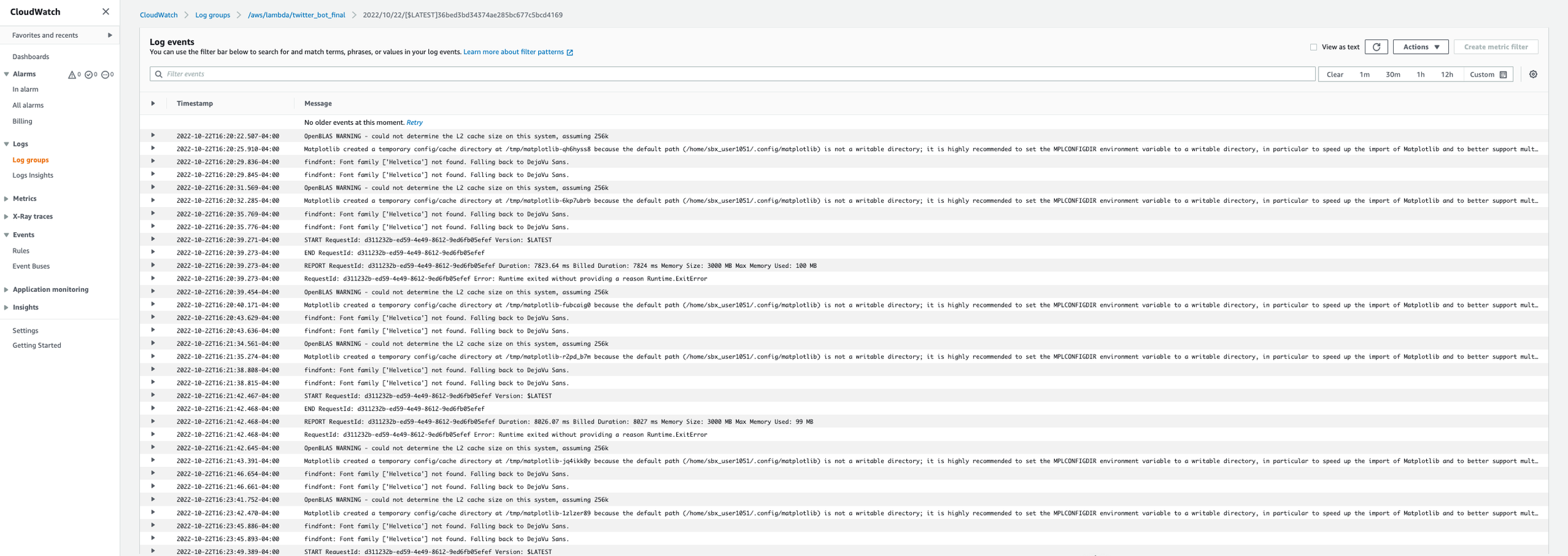
Task: Open the Custom time range picker
Action: 1488,75
